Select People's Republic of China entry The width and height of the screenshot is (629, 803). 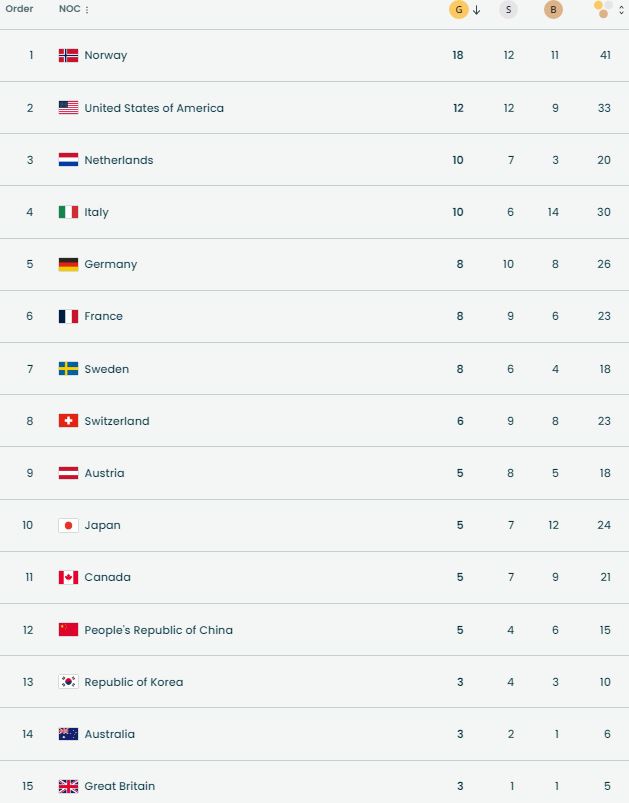[158, 630]
